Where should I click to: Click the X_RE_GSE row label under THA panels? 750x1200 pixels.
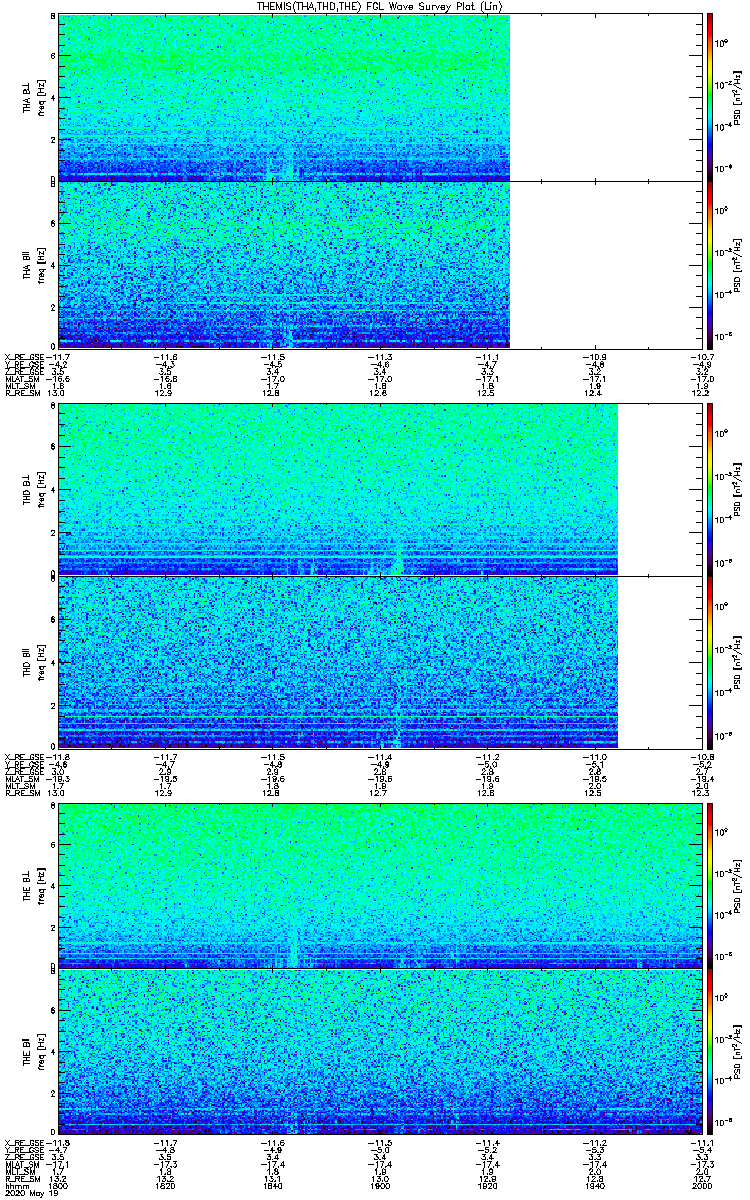(x=25, y=356)
